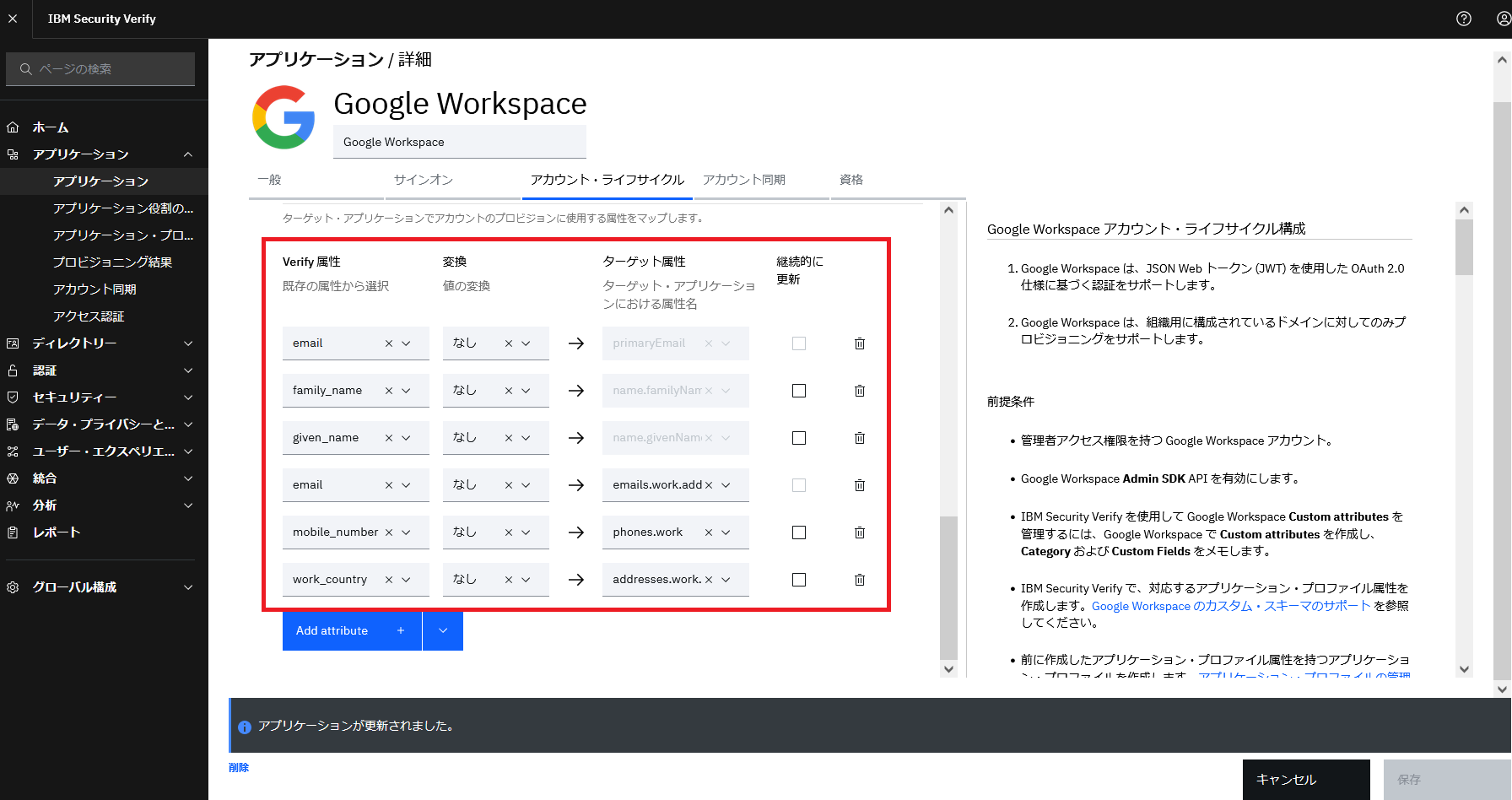Screen dimensions: 1512x800
Task: Open プロビジョニング結果 in sidebar
Action: tap(113, 262)
